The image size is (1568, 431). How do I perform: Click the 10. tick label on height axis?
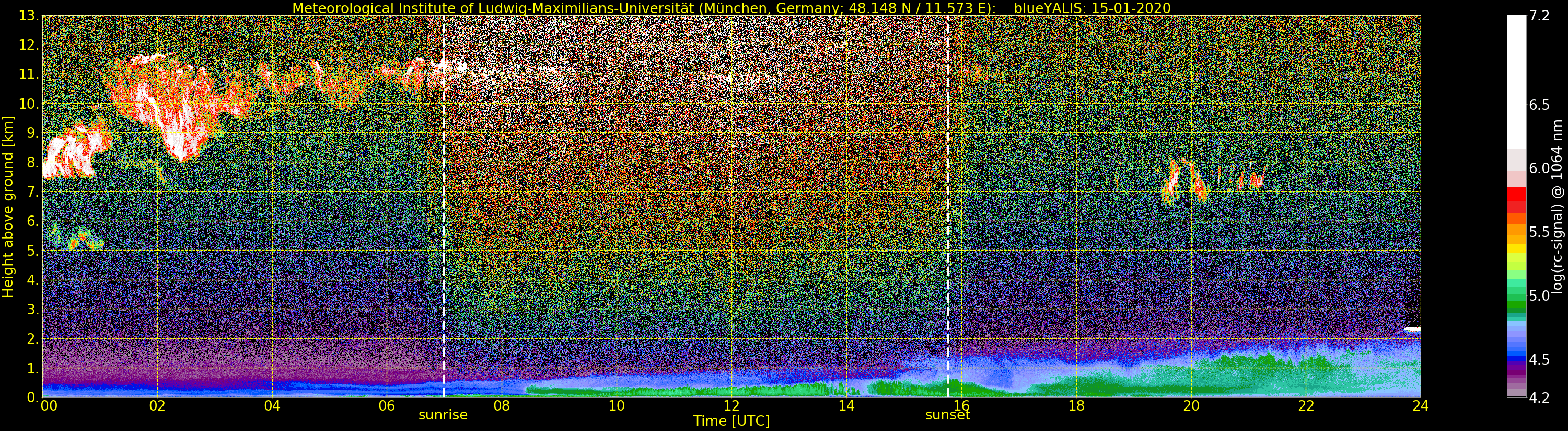coord(29,104)
